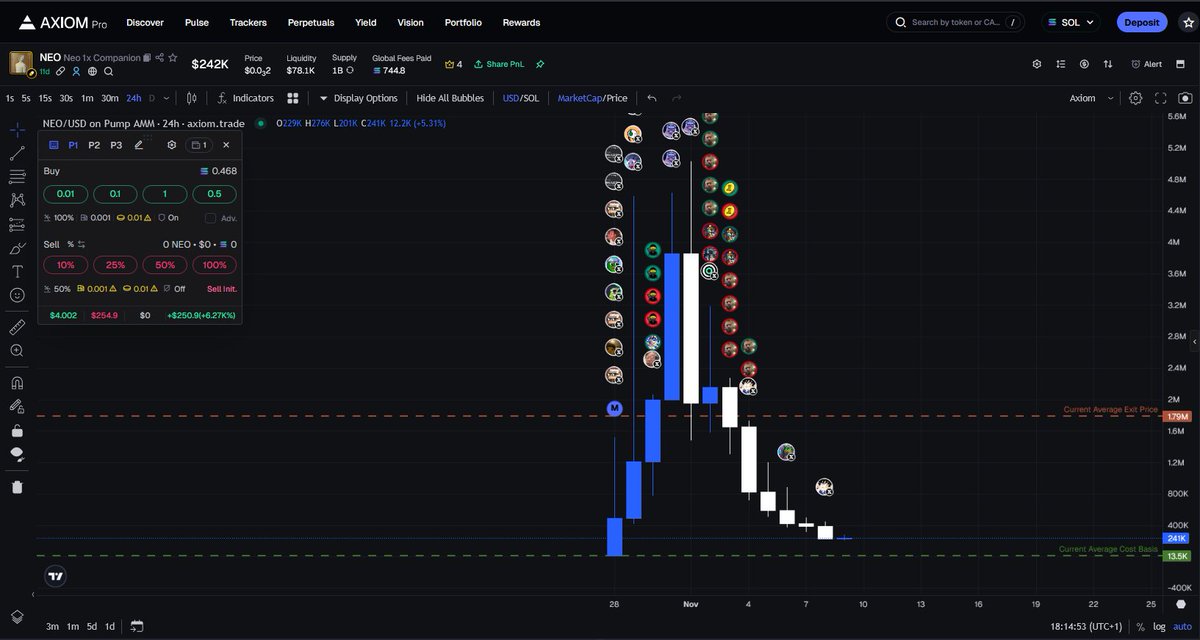Enter fullscreen chart mode

pos(1161,98)
